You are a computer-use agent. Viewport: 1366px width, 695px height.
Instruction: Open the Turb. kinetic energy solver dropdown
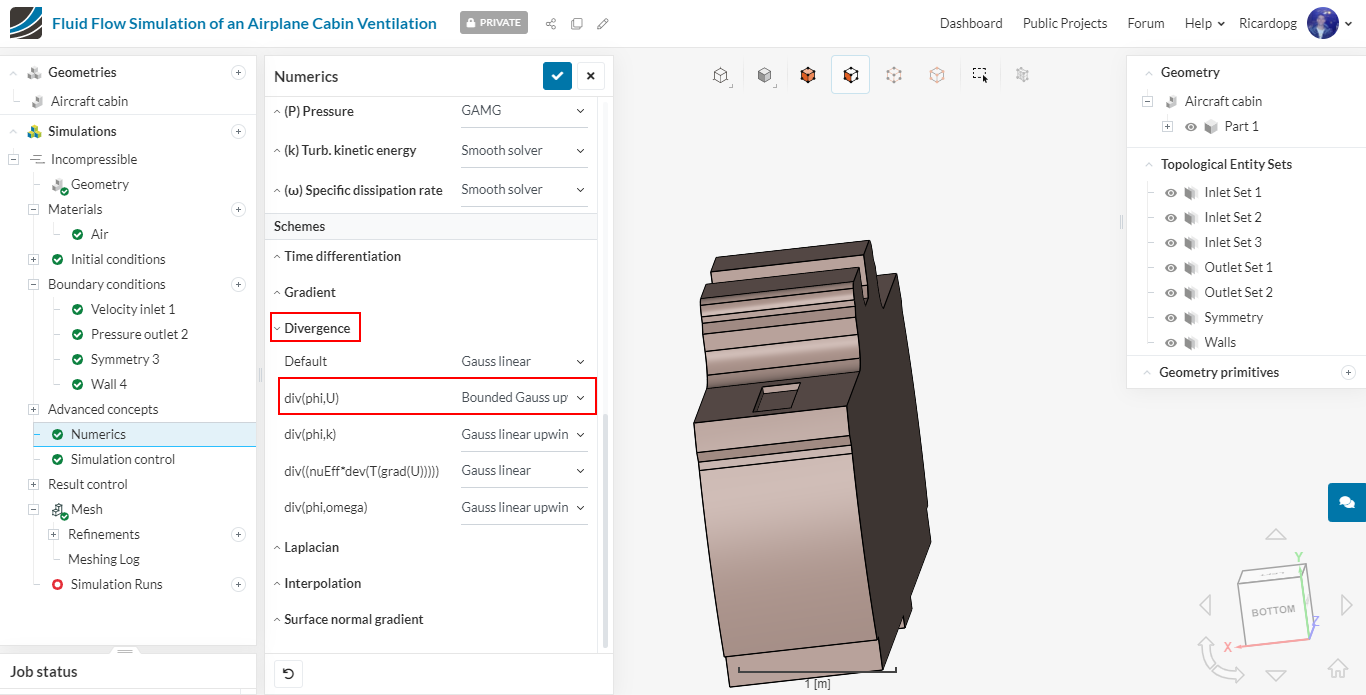click(x=524, y=150)
